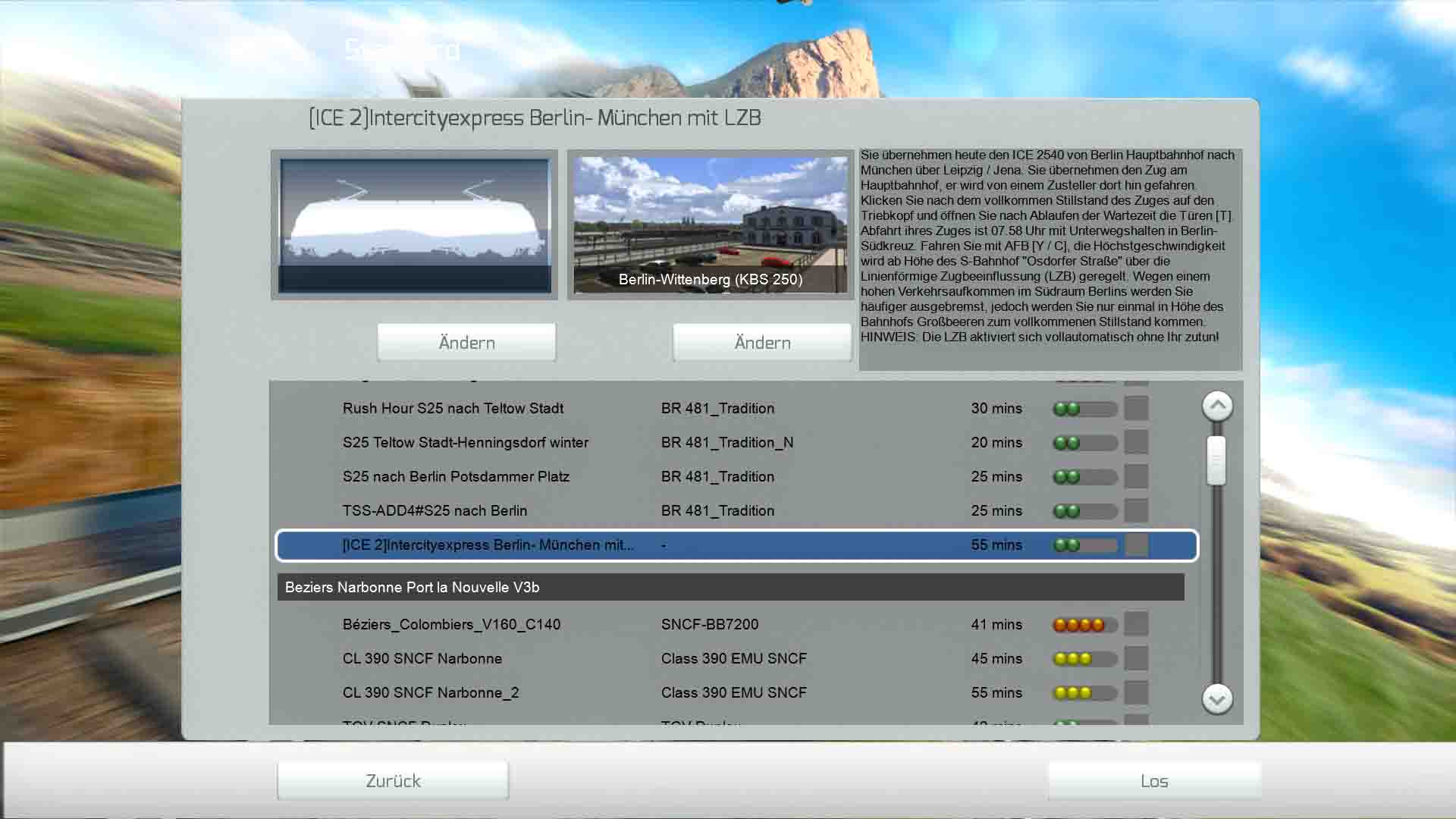The height and width of the screenshot is (819, 1456).
Task: Click the scenario list scrollbar handle
Action: [x=1216, y=460]
